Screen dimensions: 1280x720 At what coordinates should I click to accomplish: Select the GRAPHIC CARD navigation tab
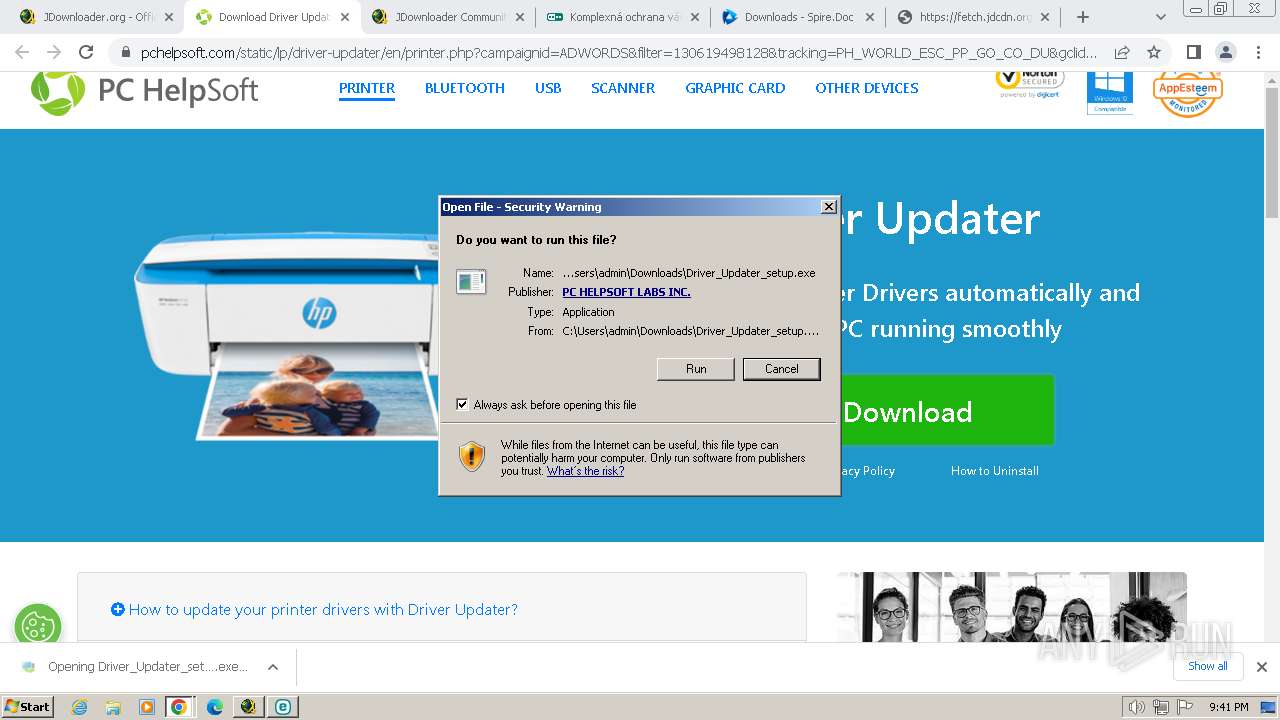[x=735, y=88]
